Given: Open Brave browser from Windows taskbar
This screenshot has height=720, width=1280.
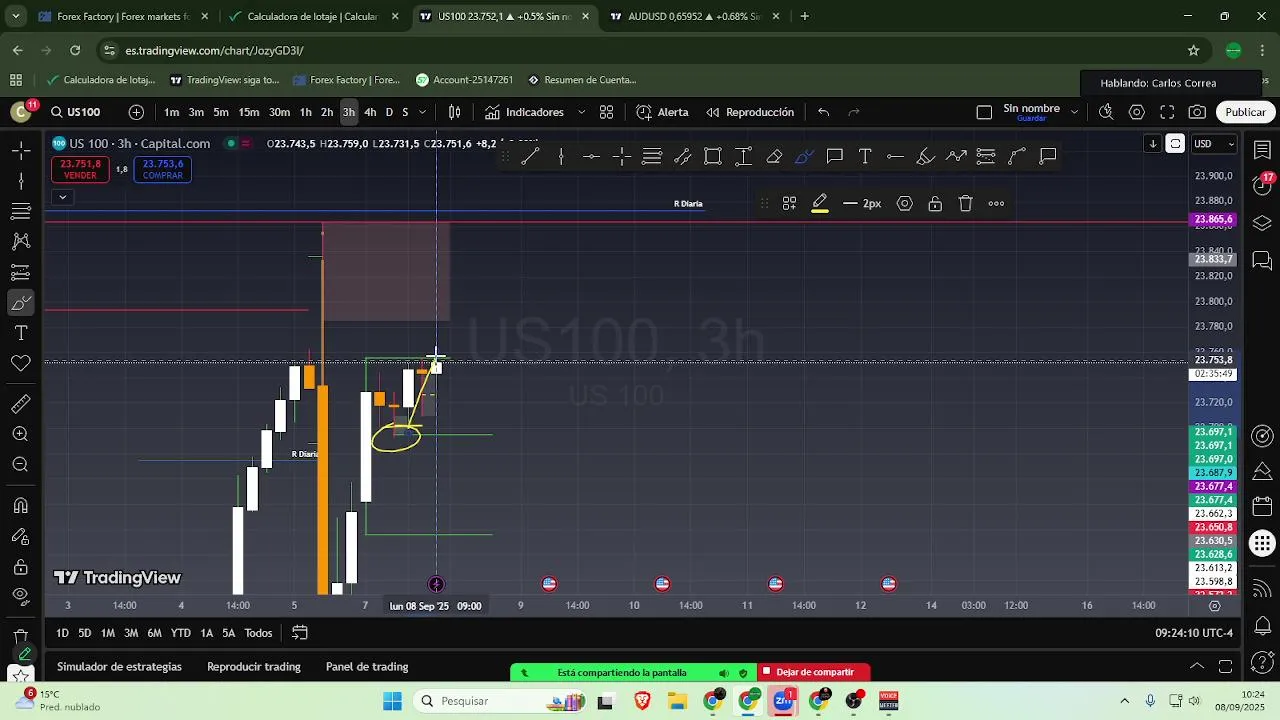Looking at the screenshot, I should coord(641,701).
